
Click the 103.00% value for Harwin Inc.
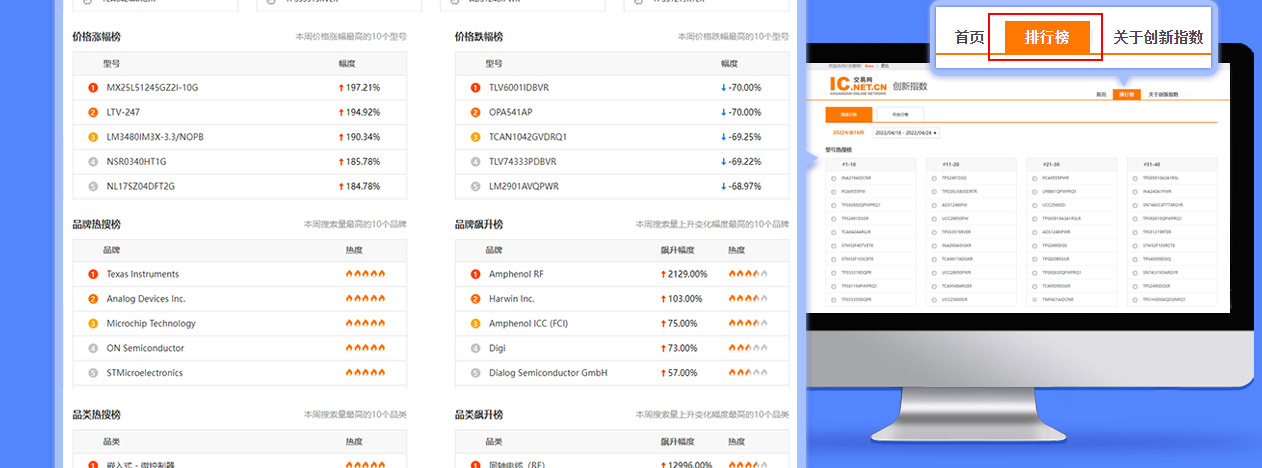click(x=685, y=299)
